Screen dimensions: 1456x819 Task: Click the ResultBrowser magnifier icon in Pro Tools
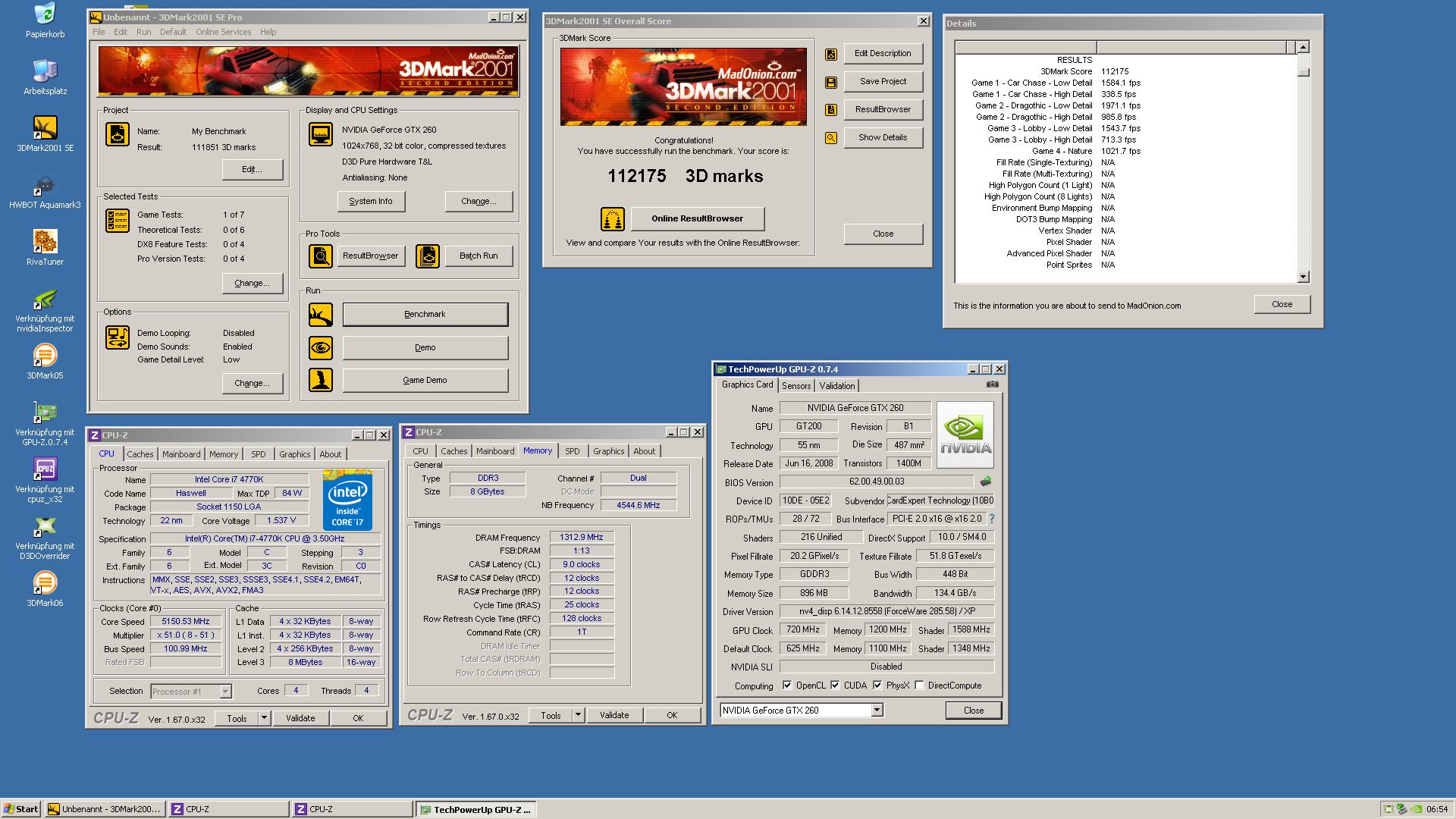tap(321, 256)
